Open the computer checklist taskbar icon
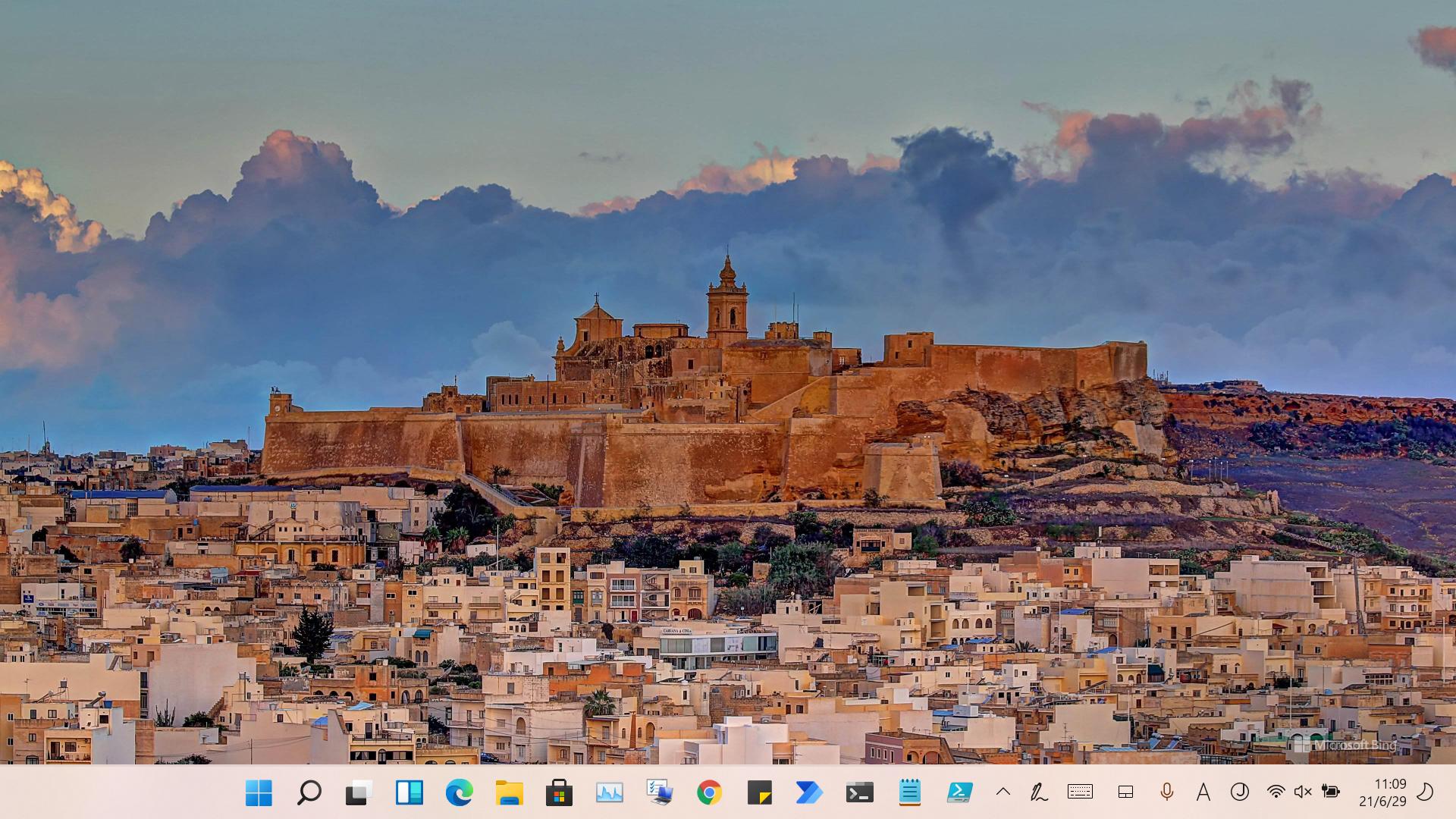The width and height of the screenshot is (1456, 819). pos(659,792)
